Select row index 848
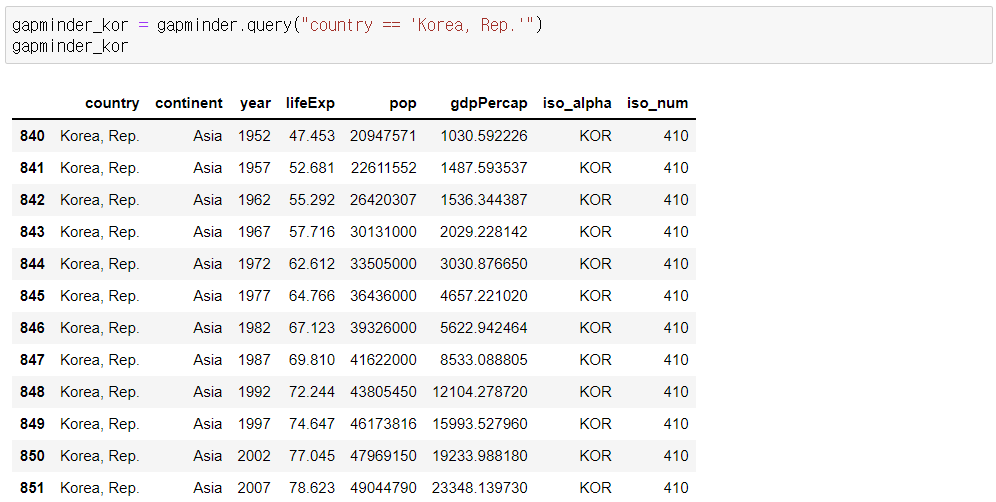 pos(32,391)
